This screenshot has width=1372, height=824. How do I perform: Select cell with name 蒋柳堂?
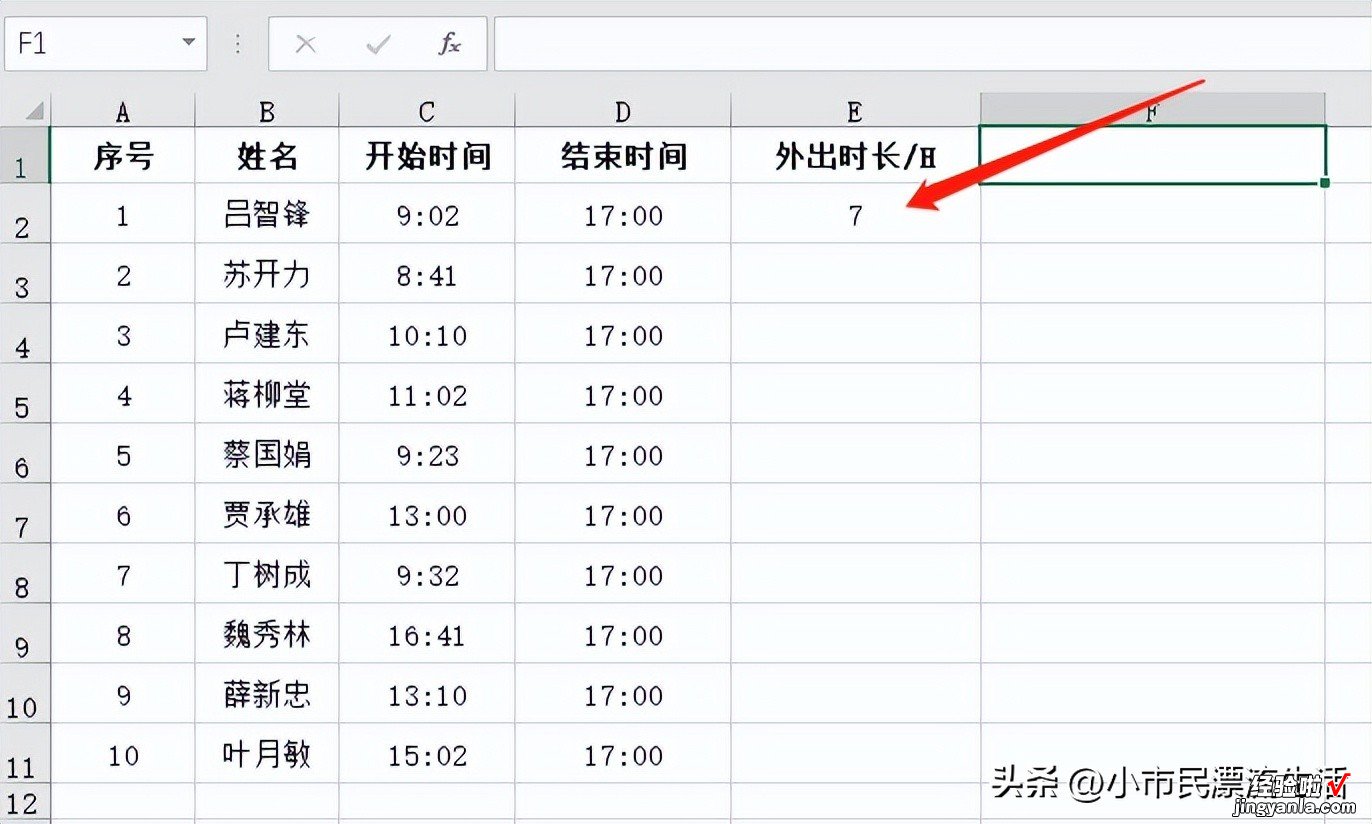(x=267, y=394)
